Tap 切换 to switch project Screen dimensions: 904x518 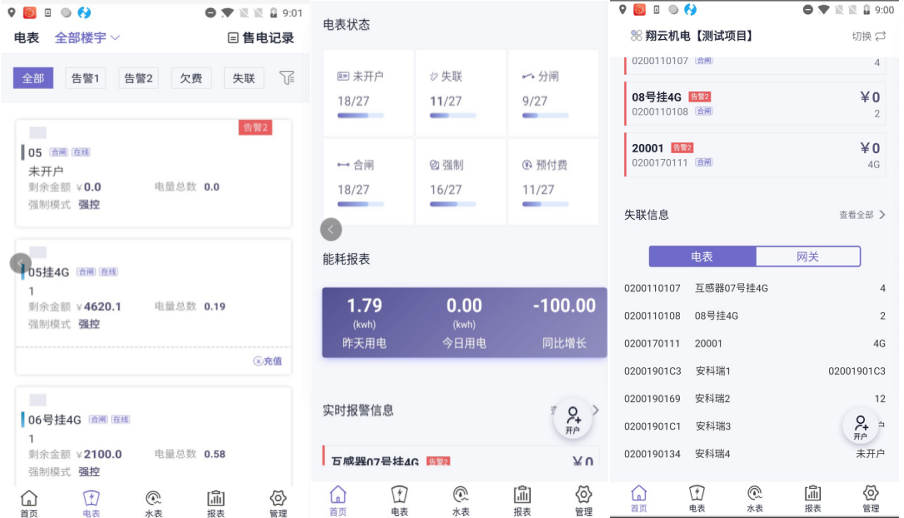[x=869, y=36]
